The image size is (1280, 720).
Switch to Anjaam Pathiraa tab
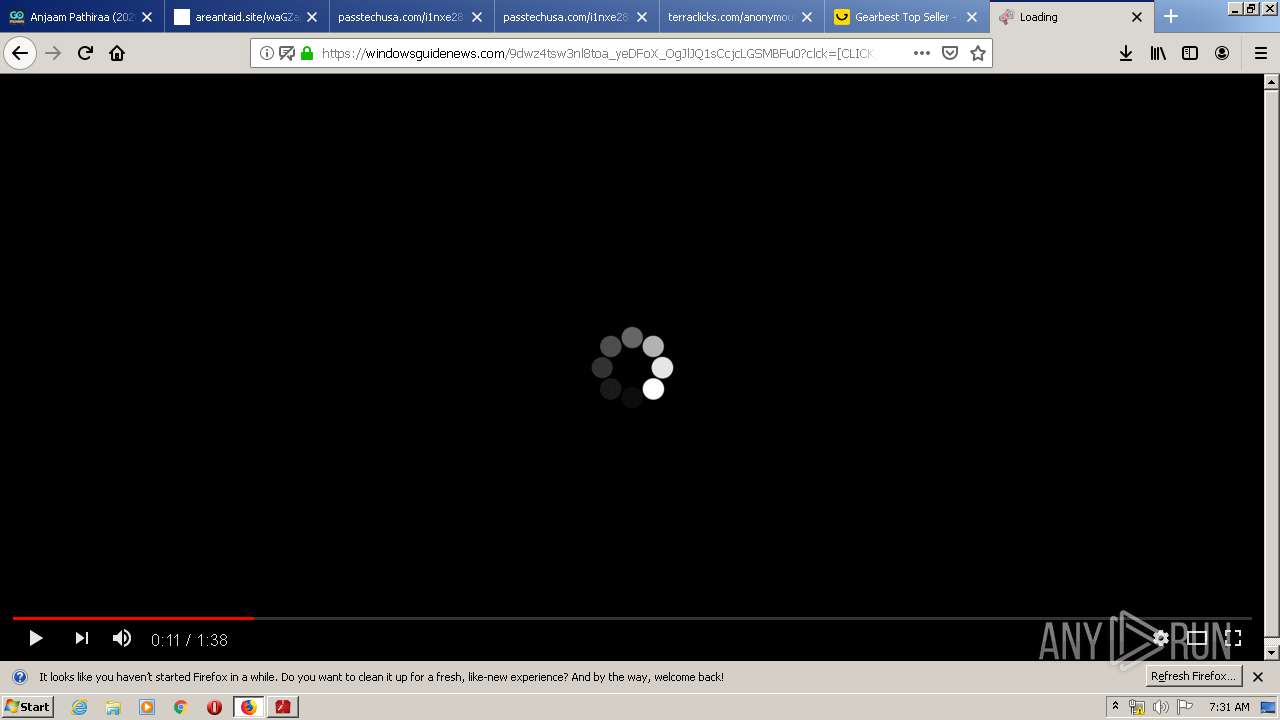pos(82,17)
